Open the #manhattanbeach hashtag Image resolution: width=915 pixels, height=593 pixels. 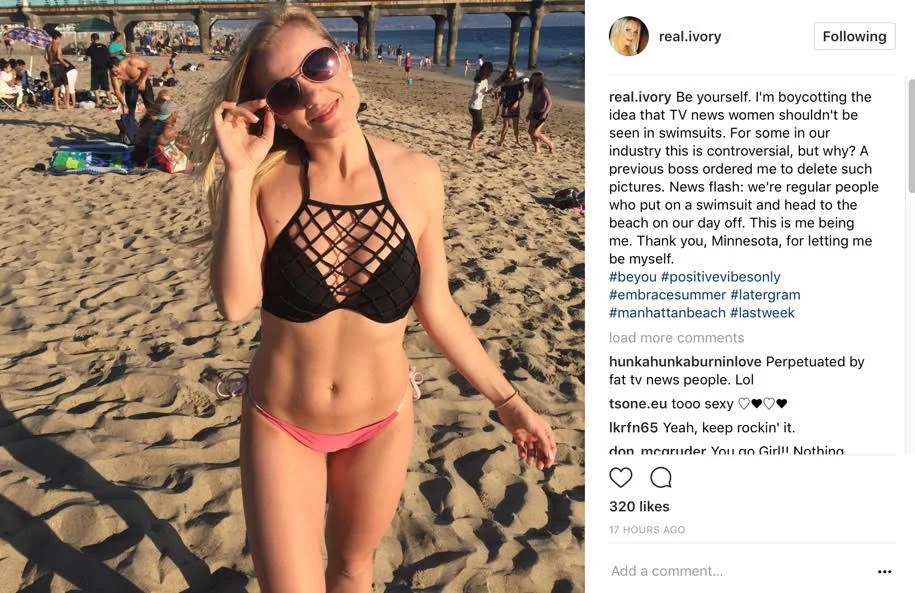(x=667, y=313)
